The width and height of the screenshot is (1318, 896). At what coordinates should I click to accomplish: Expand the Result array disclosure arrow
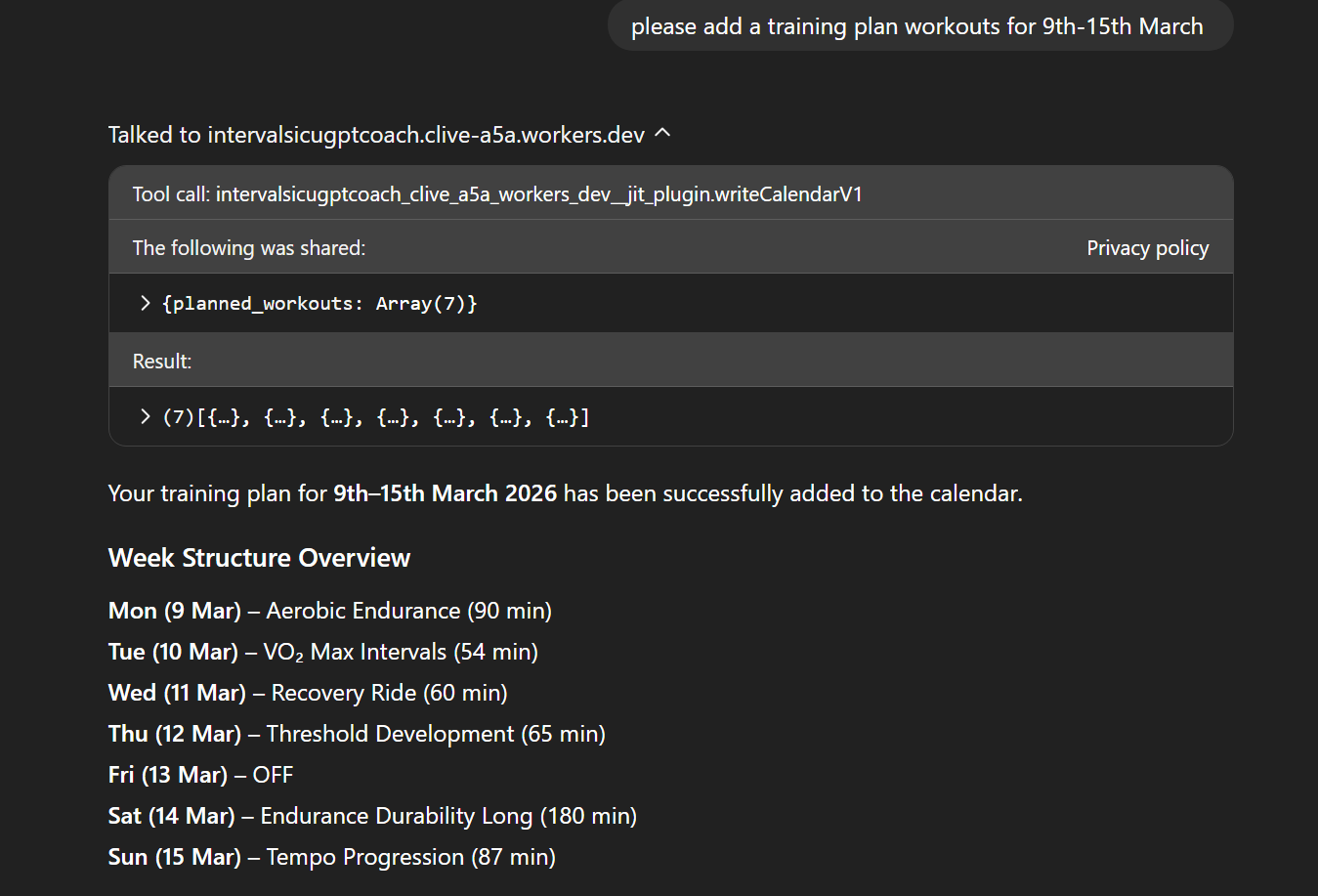tap(146, 417)
